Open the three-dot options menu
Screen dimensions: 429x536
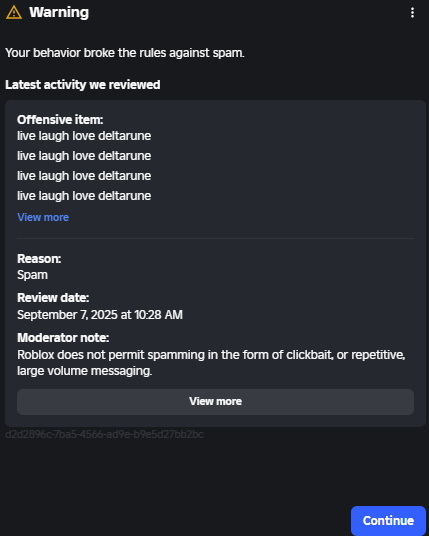[412, 13]
